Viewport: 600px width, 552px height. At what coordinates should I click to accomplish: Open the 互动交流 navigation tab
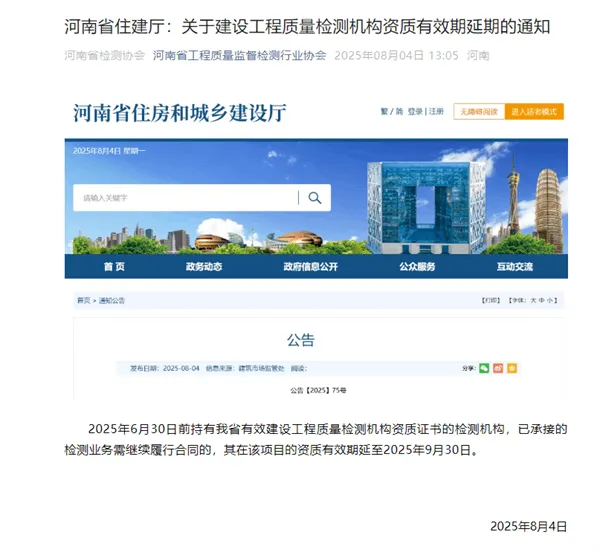pyautogui.click(x=515, y=267)
